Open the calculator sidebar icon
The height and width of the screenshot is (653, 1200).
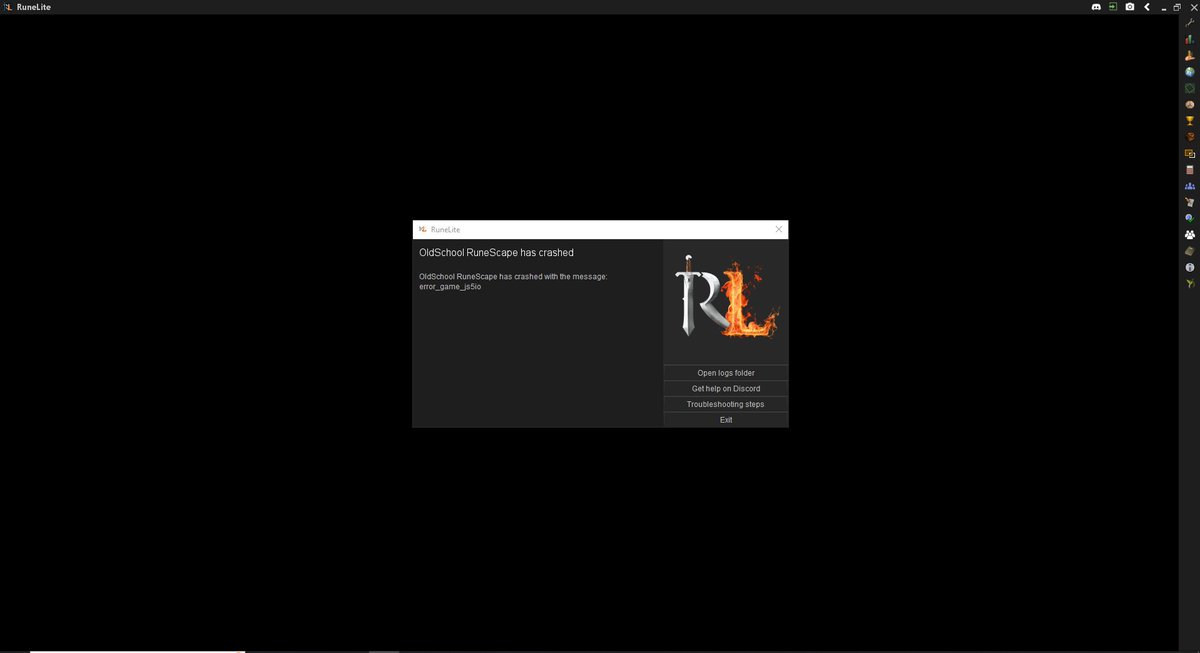click(x=1190, y=170)
